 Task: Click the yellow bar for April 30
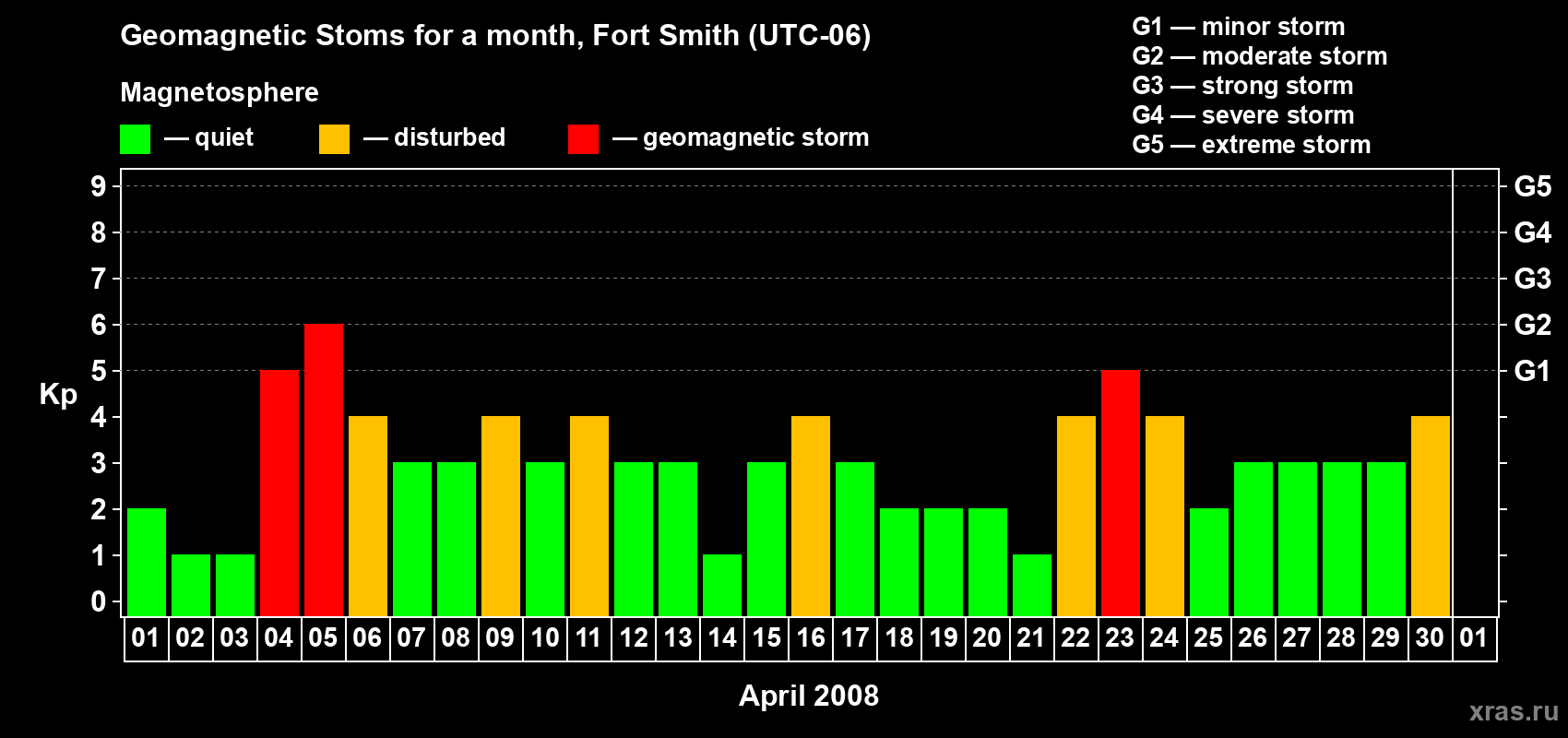click(x=1431, y=517)
